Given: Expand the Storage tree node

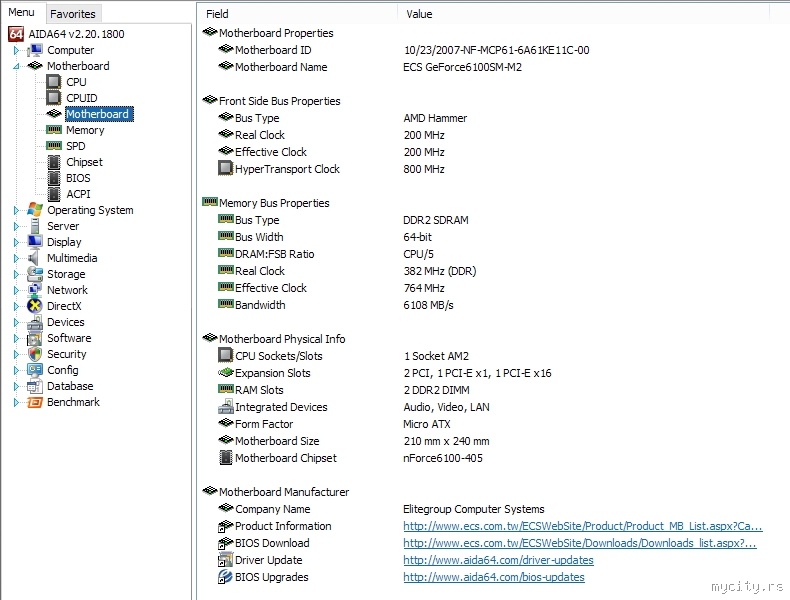Looking at the screenshot, I should point(16,274).
